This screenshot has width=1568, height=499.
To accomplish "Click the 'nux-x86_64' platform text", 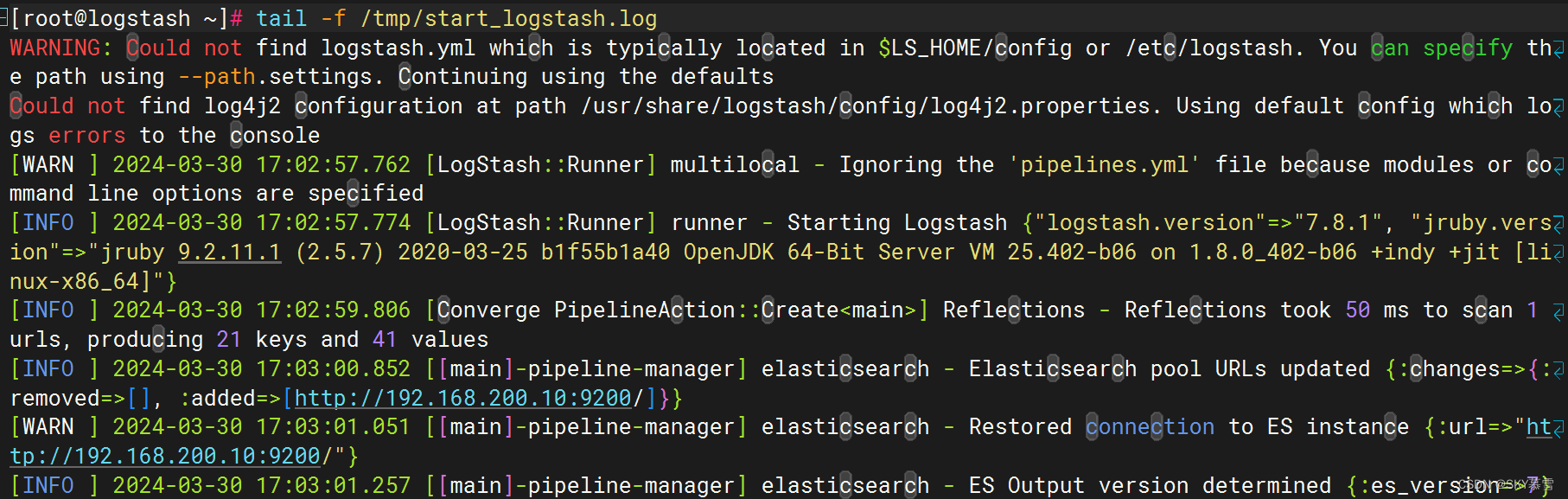I will tap(74, 281).
